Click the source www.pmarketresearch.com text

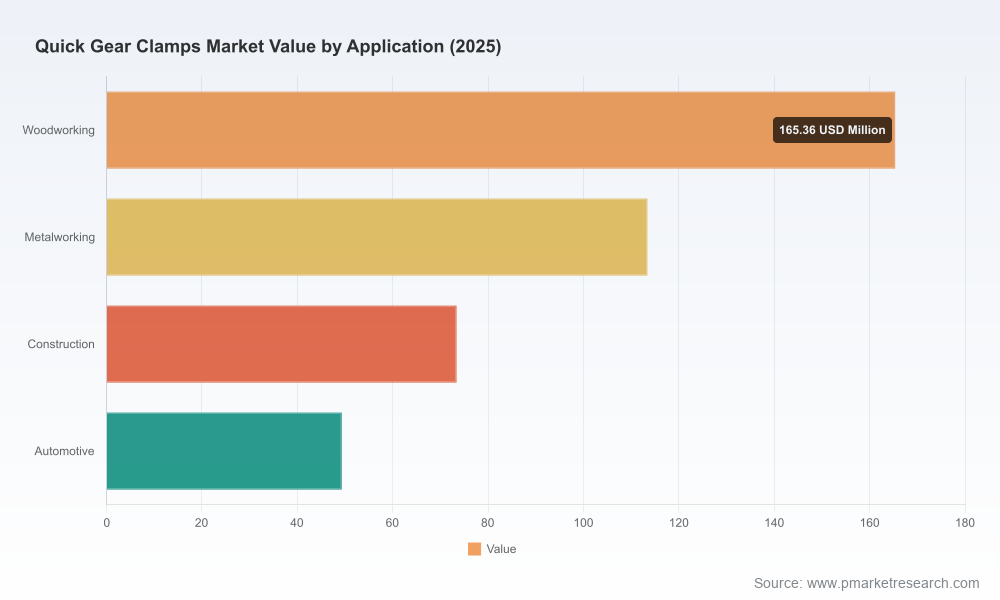coord(867,583)
